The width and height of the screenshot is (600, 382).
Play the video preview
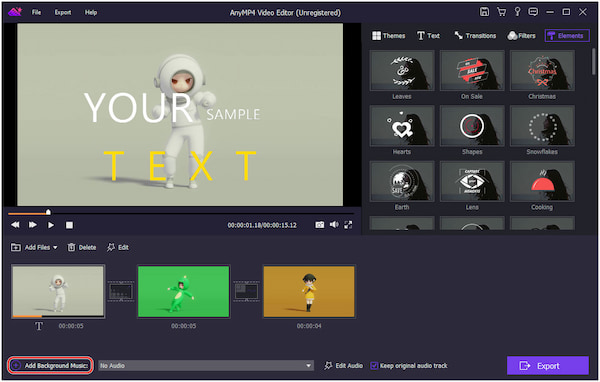coord(51,225)
